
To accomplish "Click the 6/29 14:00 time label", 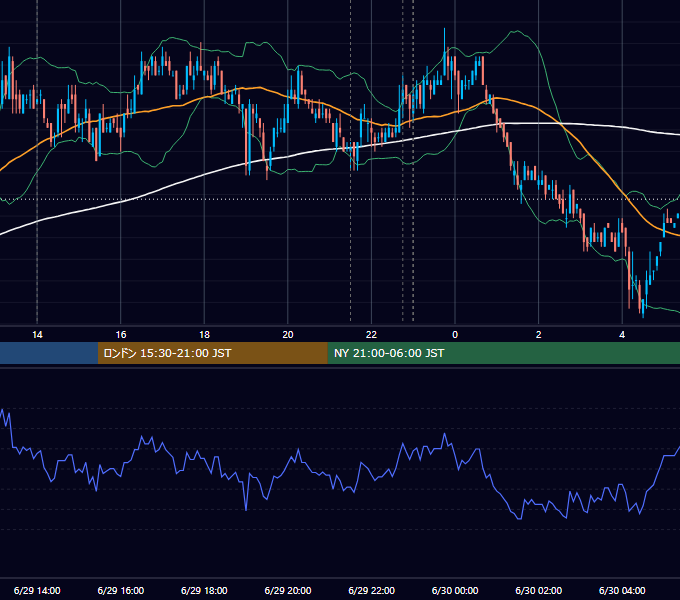I will pyautogui.click(x=37, y=590).
